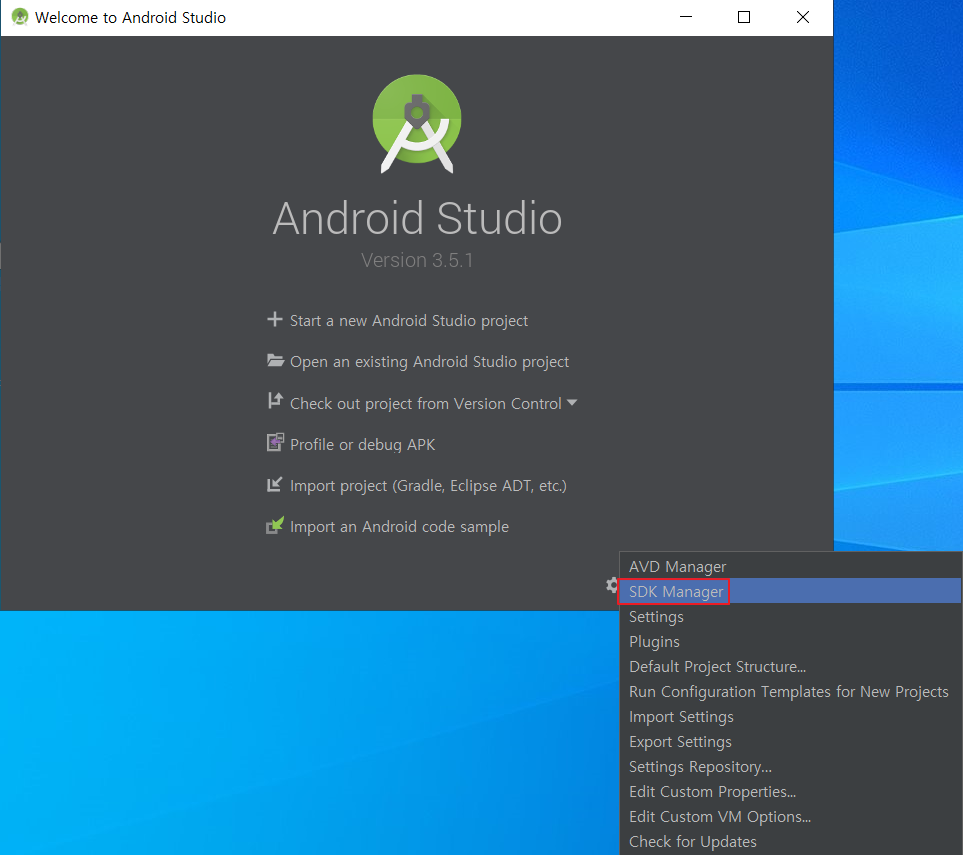963x855 pixels.
Task: Click the plus icon for new project
Action: (x=275, y=319)
